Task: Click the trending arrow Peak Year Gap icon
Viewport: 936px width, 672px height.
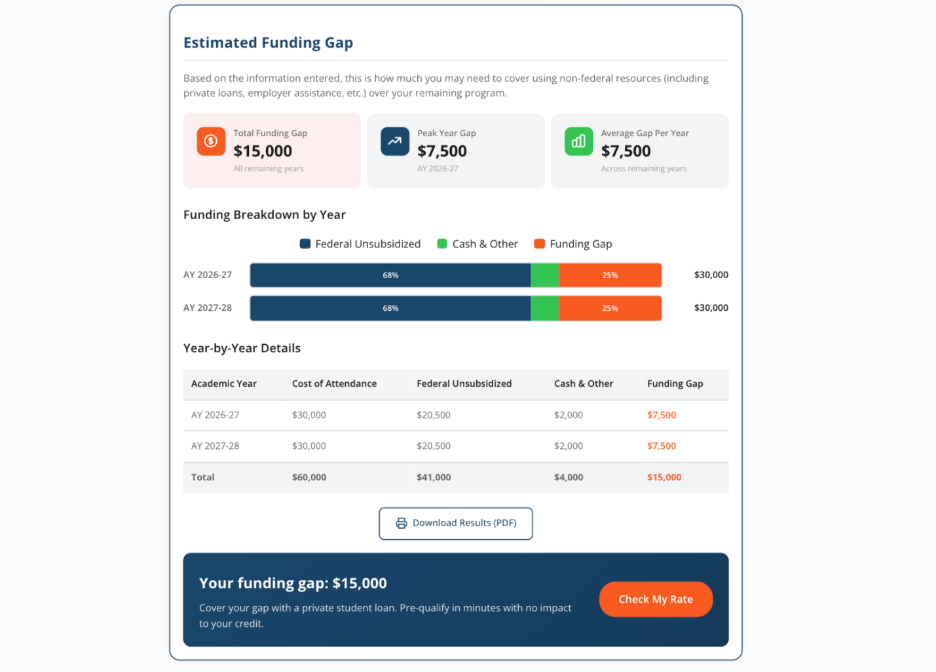Action: click(395, 141)
